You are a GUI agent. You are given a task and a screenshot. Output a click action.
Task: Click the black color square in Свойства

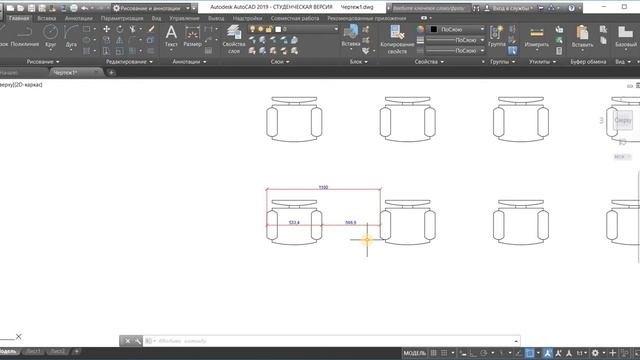coord(433,29)
